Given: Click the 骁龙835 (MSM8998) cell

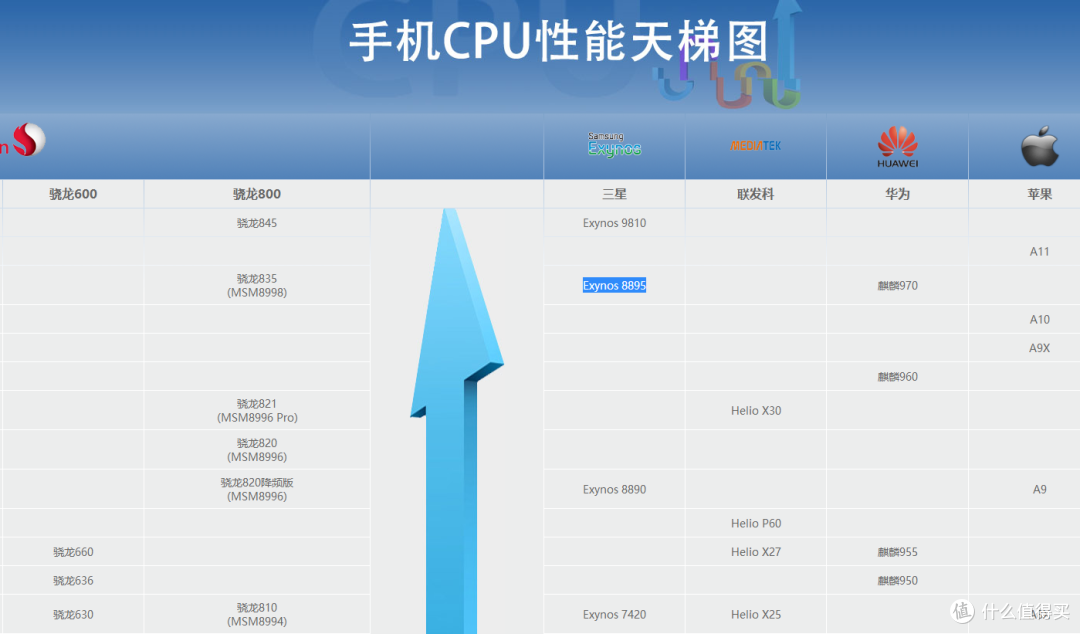Looking at the screenshot, I should point(257,285).
